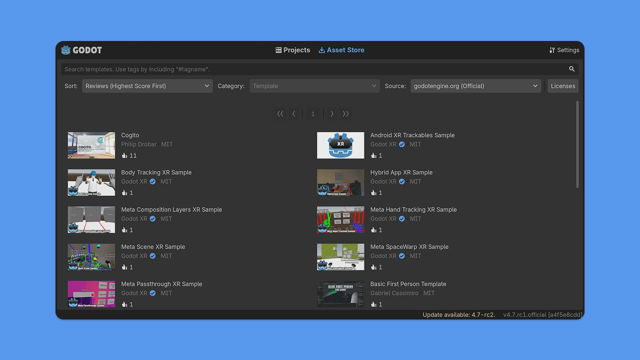Click Meta SpaceWarp XR Sample title
640x360 pixels.
[x=409, y=247]
